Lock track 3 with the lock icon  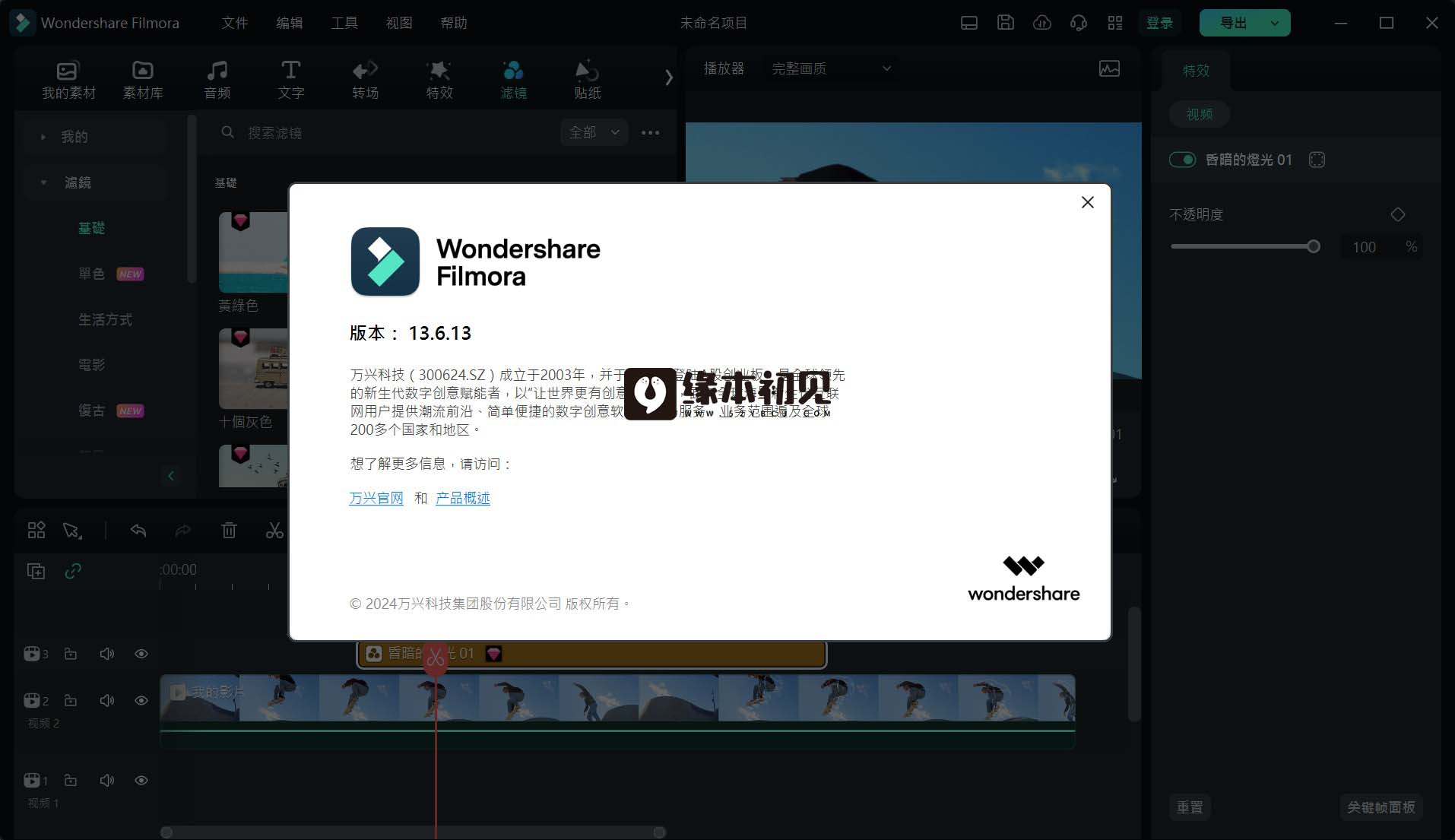[x=71, y=654]
